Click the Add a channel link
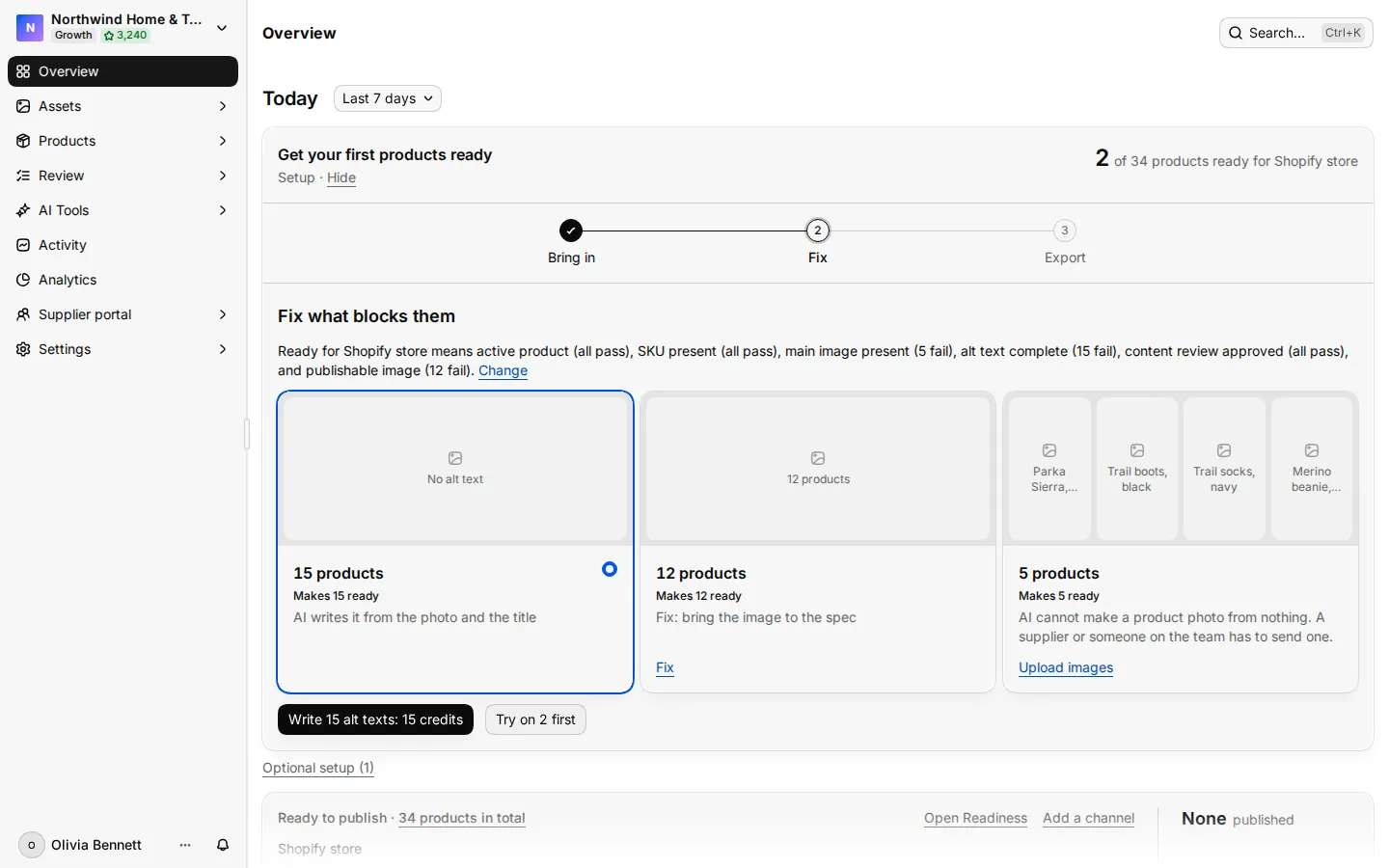Screen dimensions: 1389x868 coord(1088,818)
